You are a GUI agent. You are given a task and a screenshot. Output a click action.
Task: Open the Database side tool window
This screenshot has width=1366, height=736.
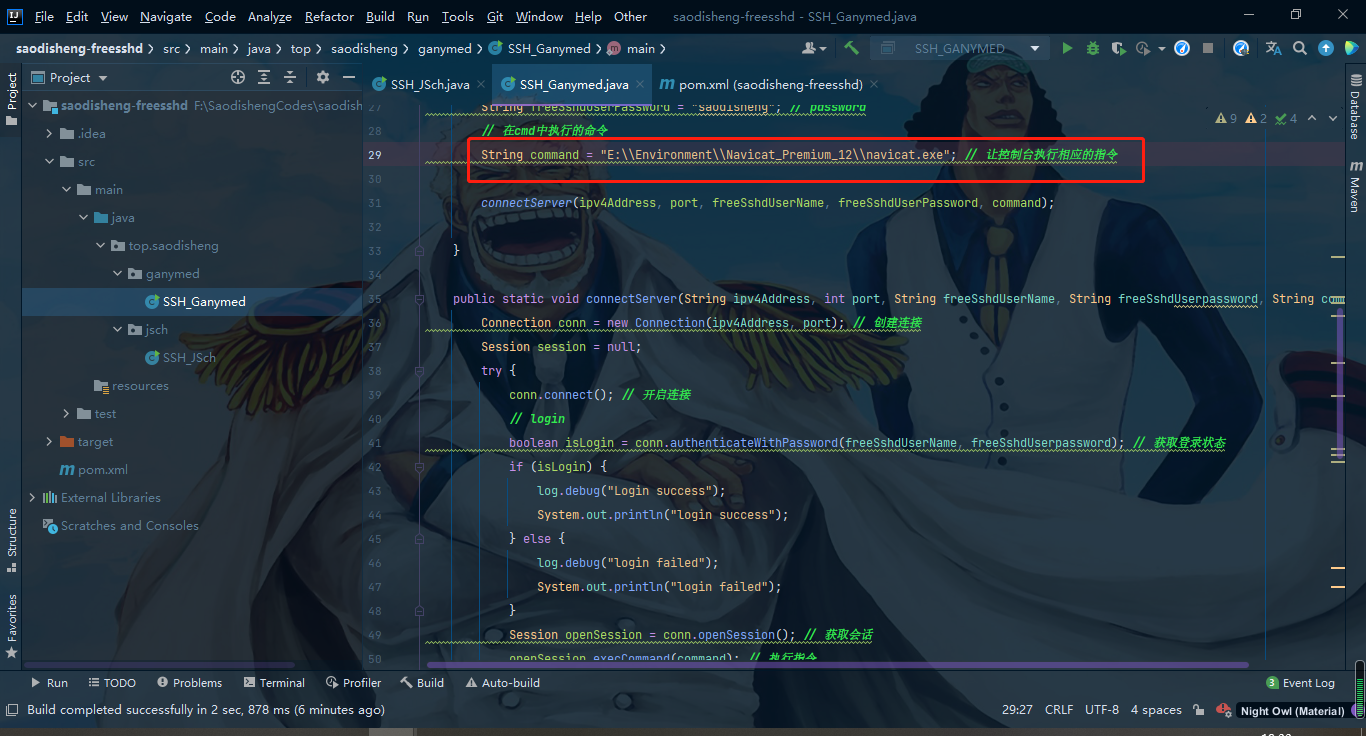pyautogui.click(x=1355, y=108)
